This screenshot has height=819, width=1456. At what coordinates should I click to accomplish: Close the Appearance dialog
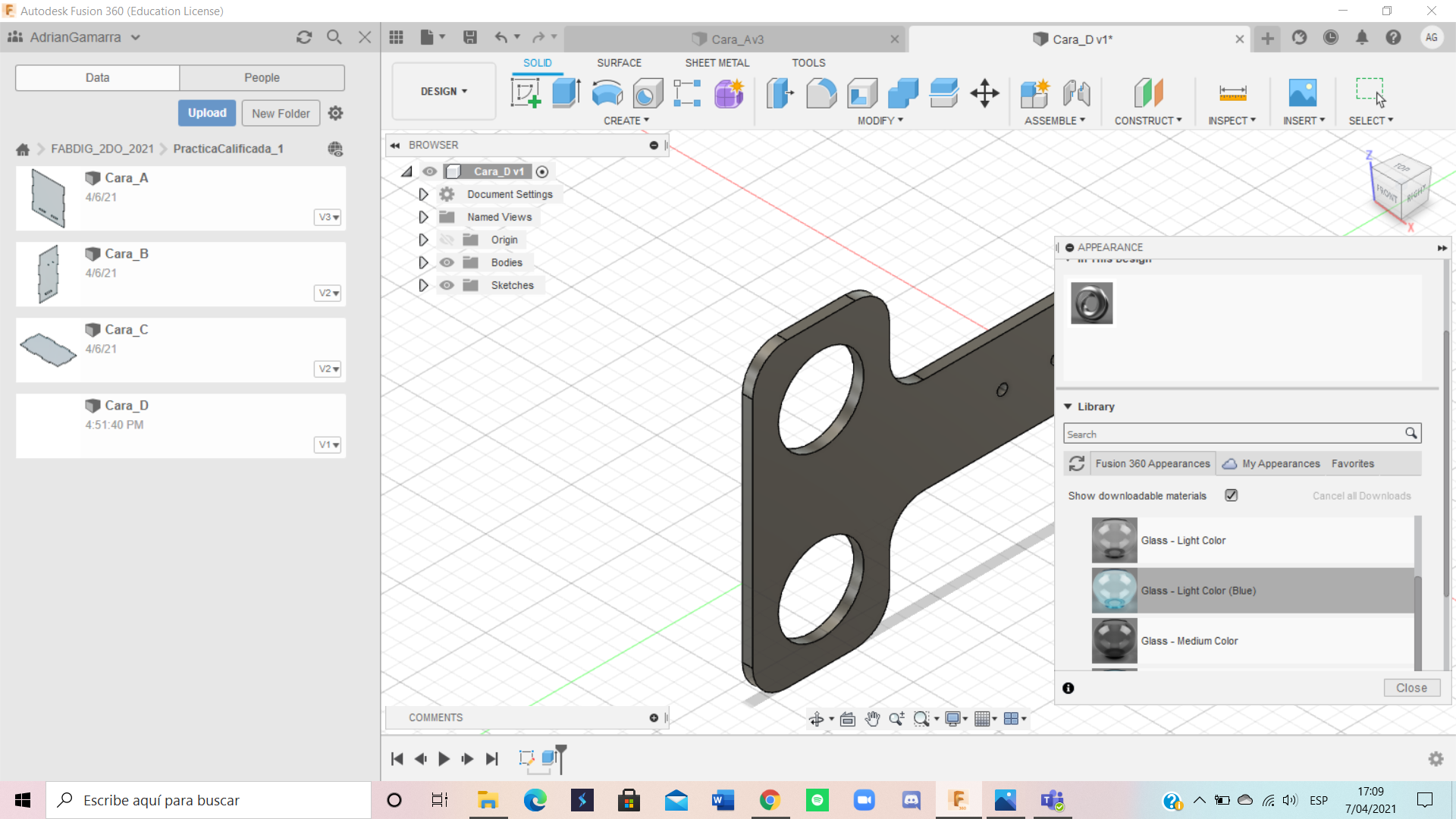(1411, 688)
